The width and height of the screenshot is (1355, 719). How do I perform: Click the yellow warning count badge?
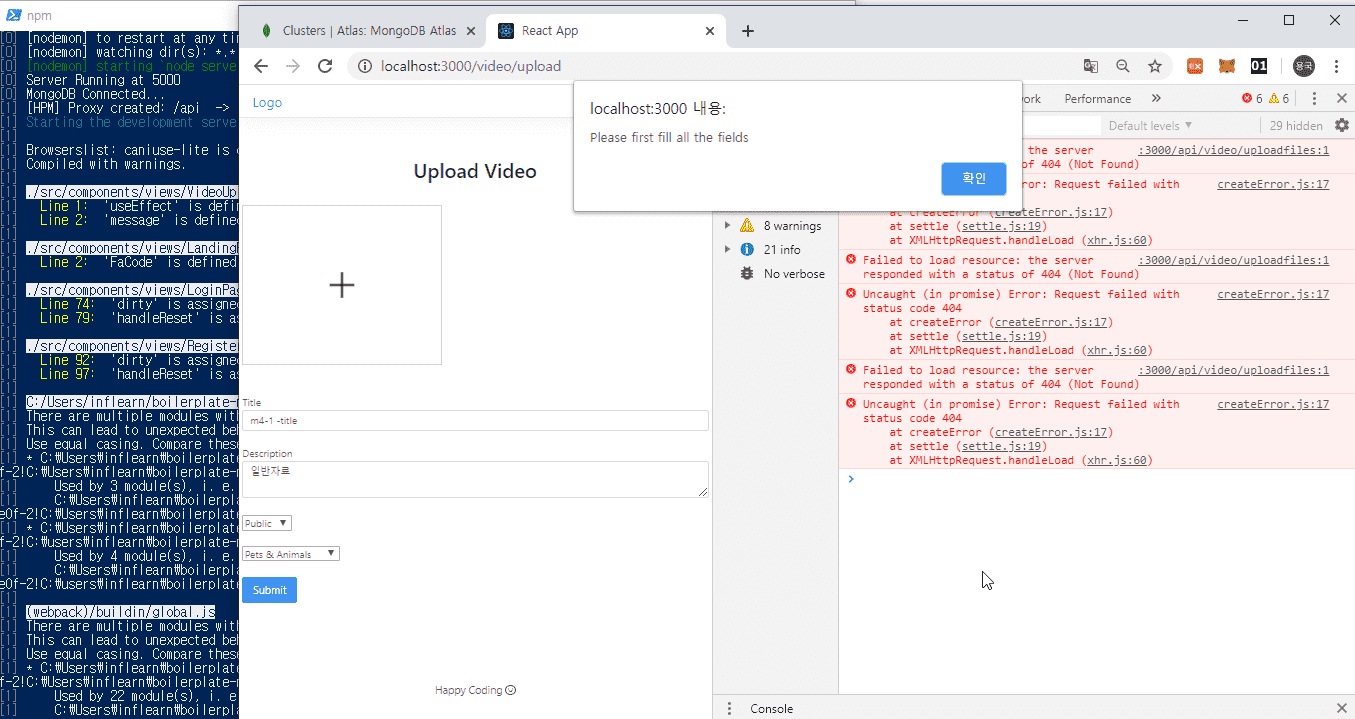point(1279,98)
